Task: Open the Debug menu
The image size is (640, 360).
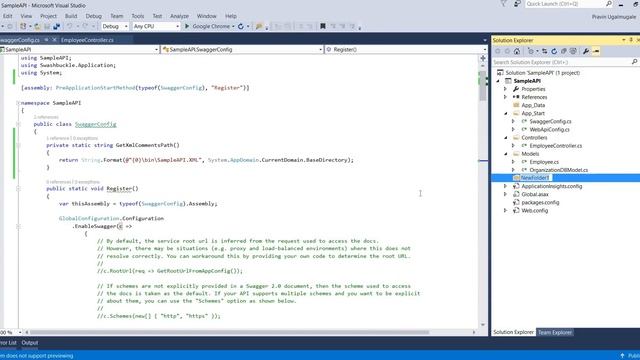Action: [93, 16]
